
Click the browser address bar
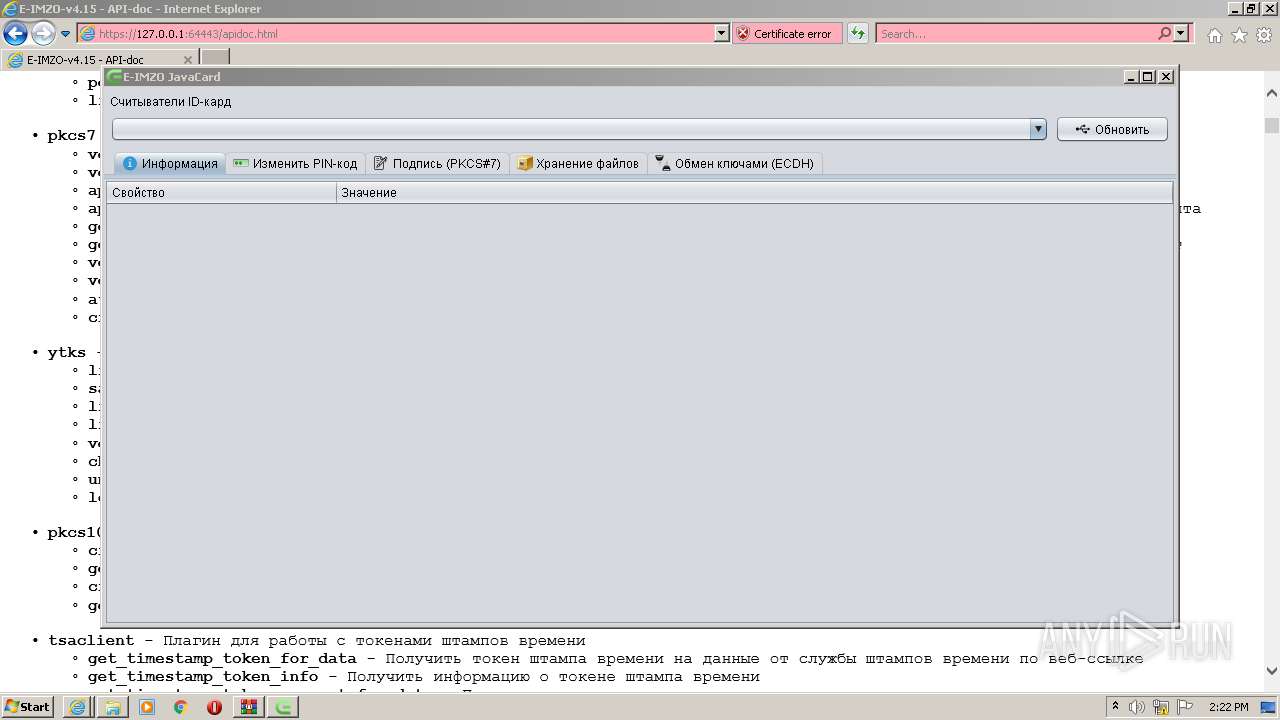click(395, 34)
